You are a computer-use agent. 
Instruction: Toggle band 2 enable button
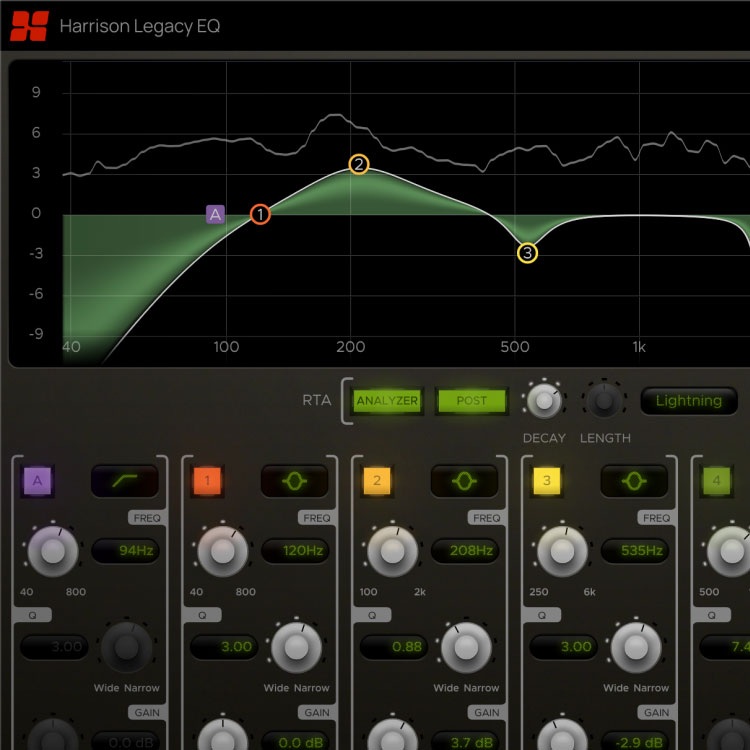[377, 481]
